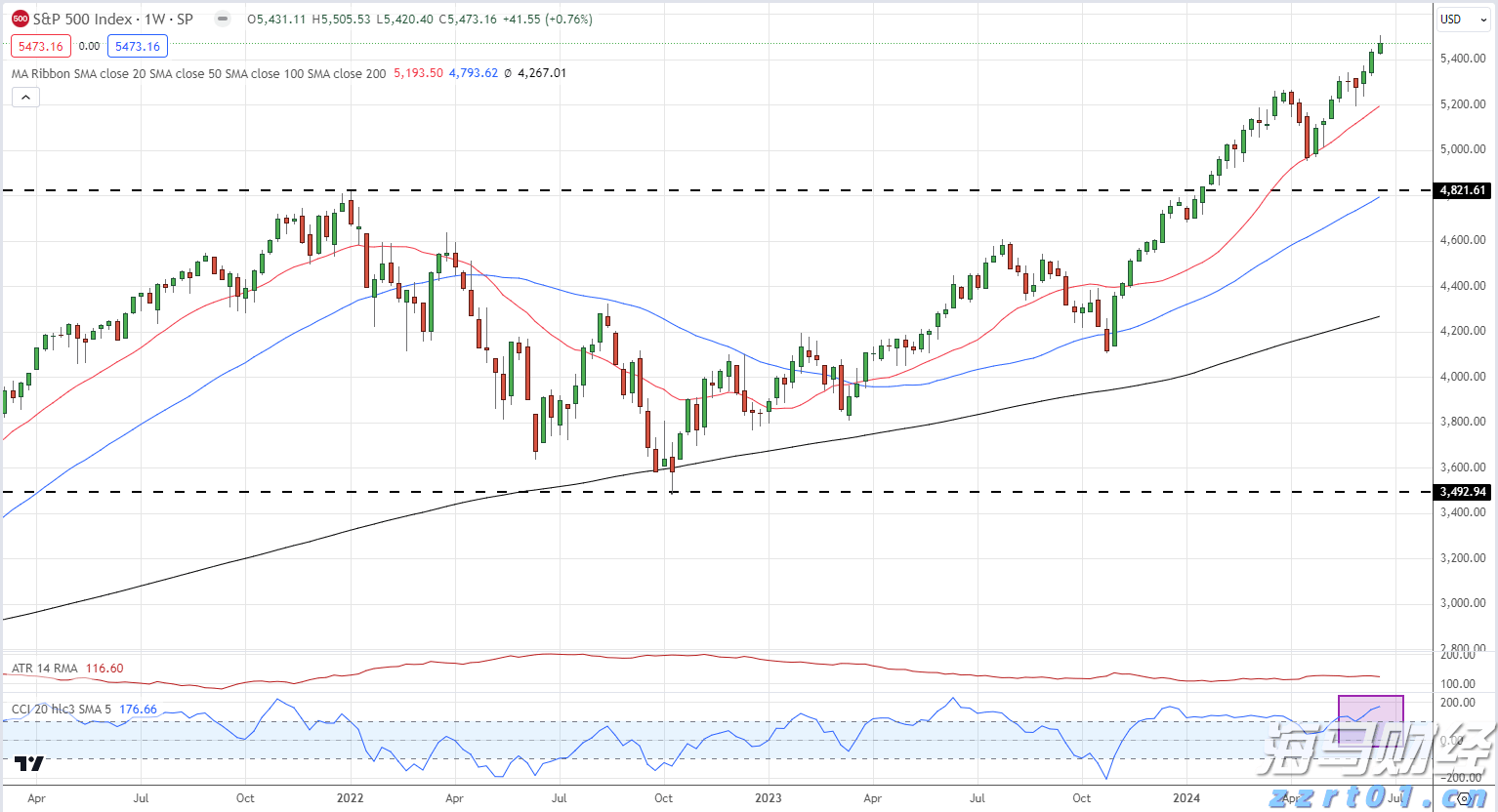
Task: Click the blue buy price button 5473.16
Action: [138, 46]
